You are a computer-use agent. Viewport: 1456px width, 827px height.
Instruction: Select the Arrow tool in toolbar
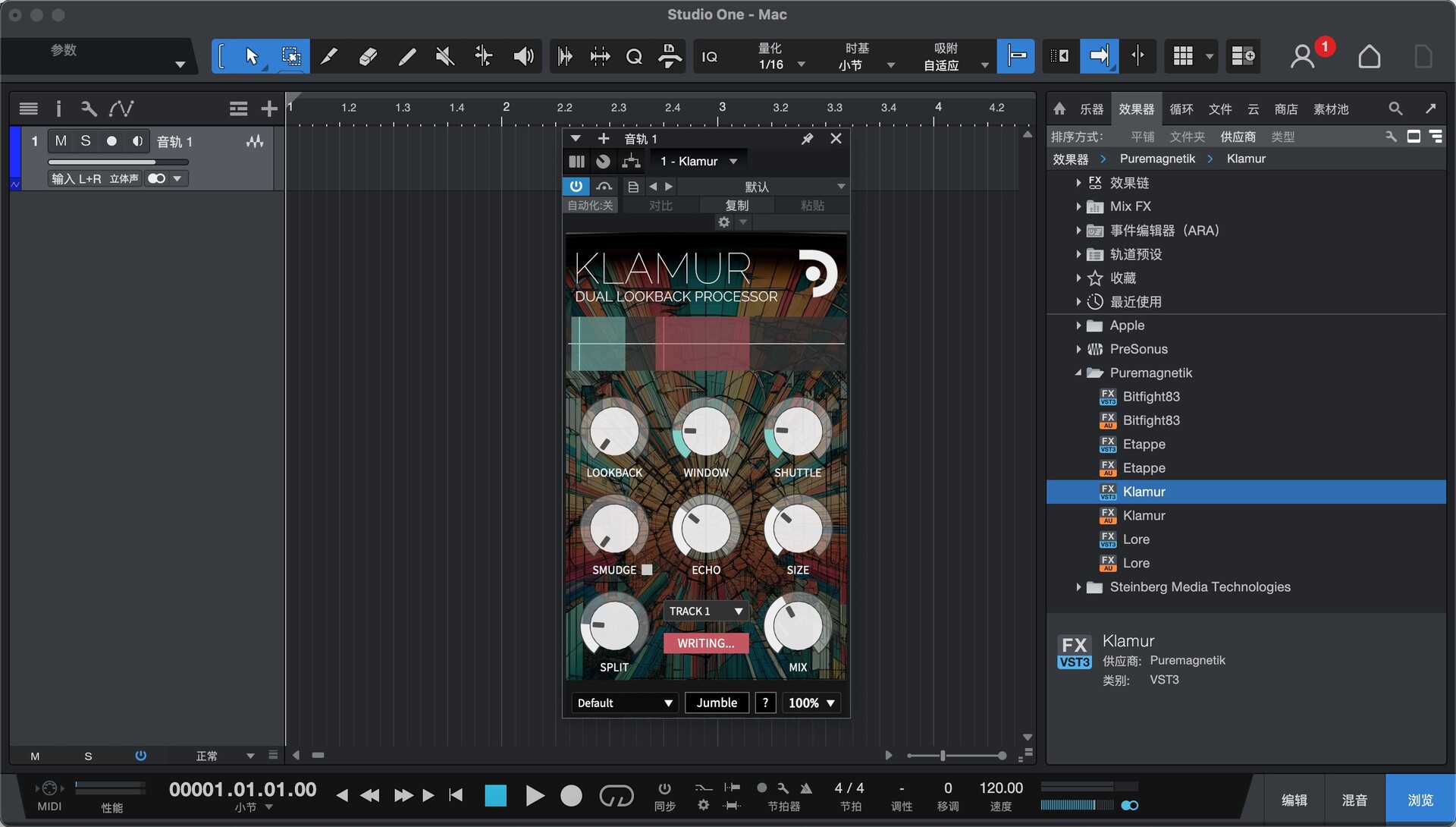253,56
